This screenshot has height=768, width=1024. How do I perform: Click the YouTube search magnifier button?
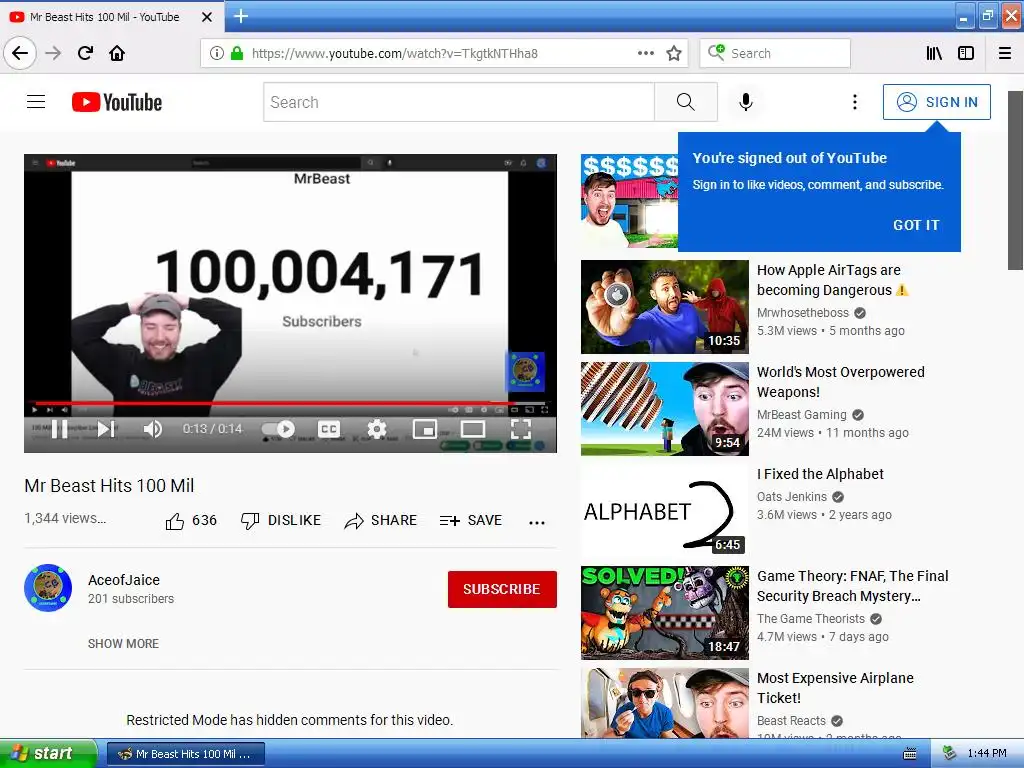click(686, 102)
